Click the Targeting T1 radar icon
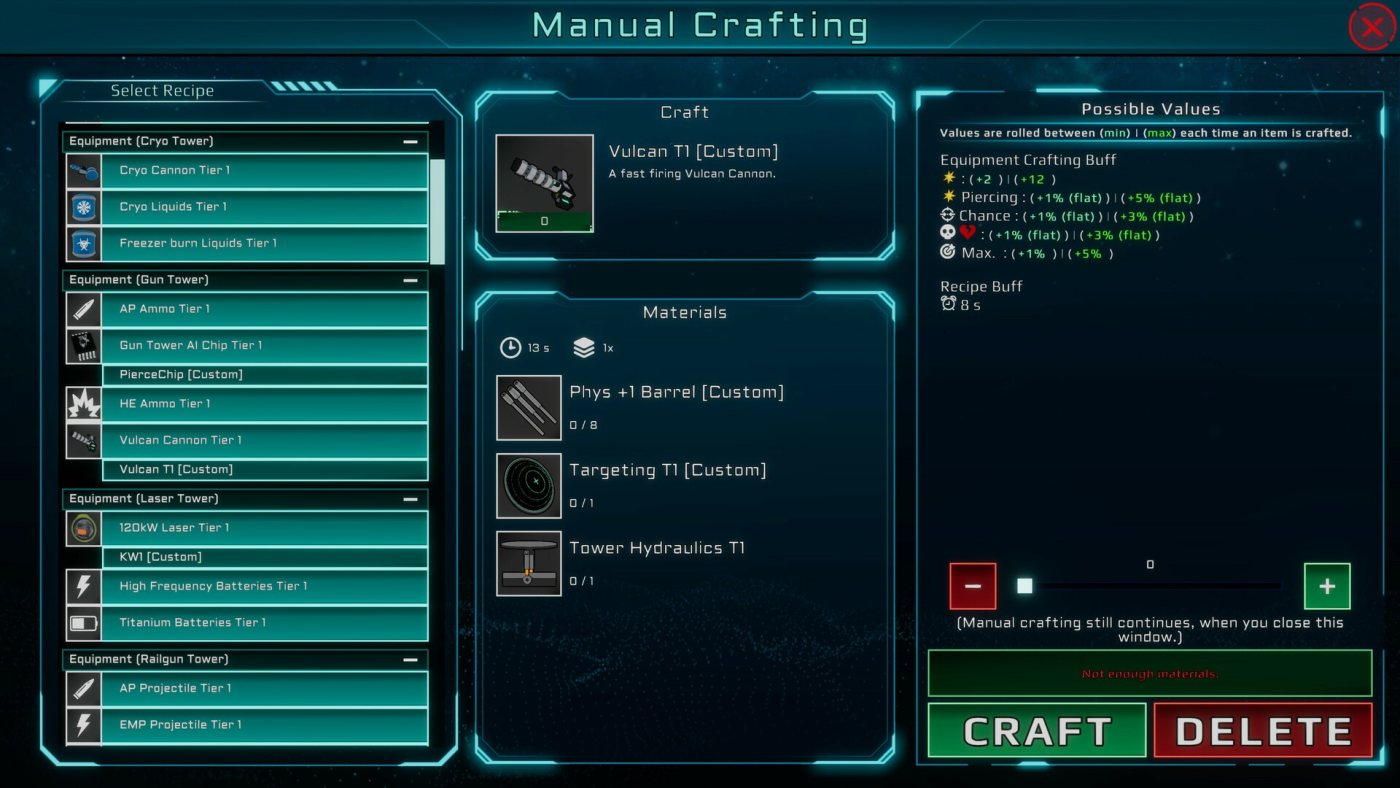 pos(529,486)
